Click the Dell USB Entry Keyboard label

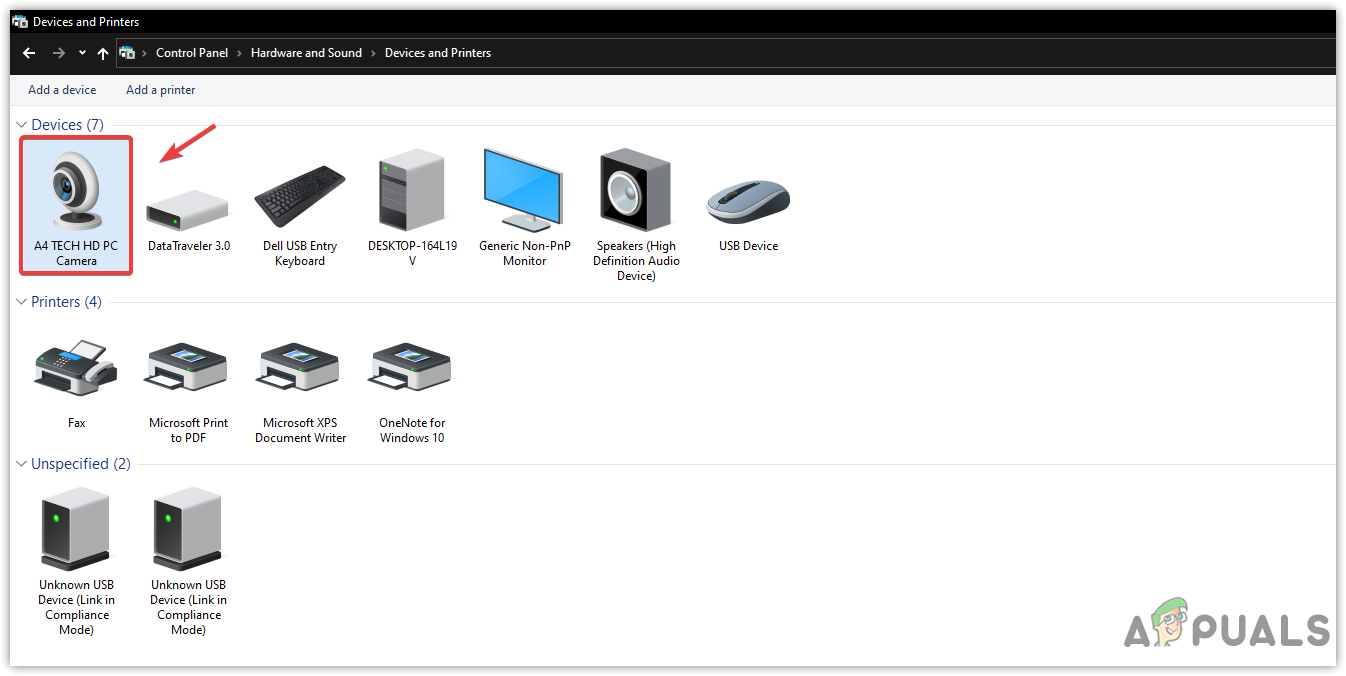click(x=300, y=253)
